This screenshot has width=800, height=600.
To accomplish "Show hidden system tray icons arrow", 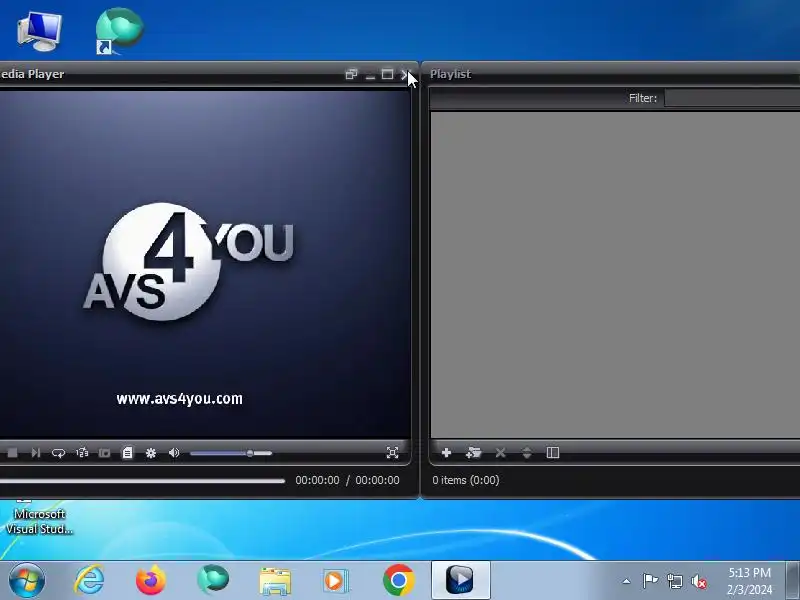I will tap(627, 581).
